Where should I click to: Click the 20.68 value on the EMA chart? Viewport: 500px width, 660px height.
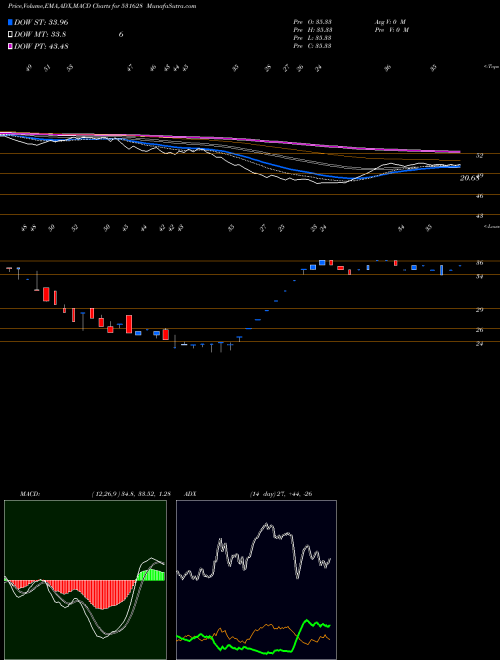(x=470, y=178)
